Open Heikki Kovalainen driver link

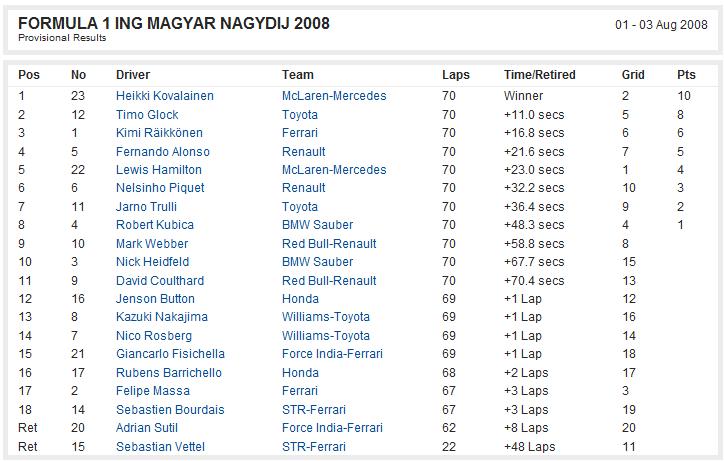click(165, 96)
